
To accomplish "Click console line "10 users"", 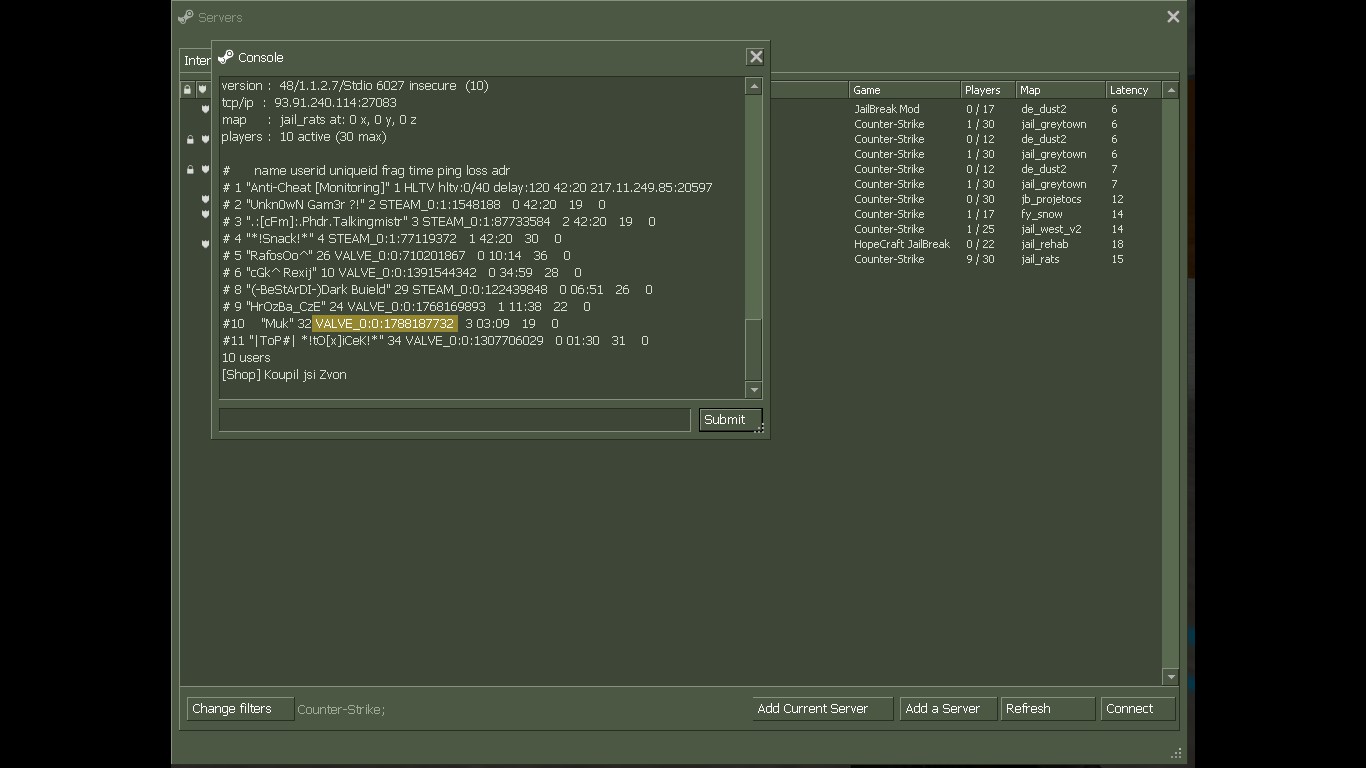I will click(246, 358).
